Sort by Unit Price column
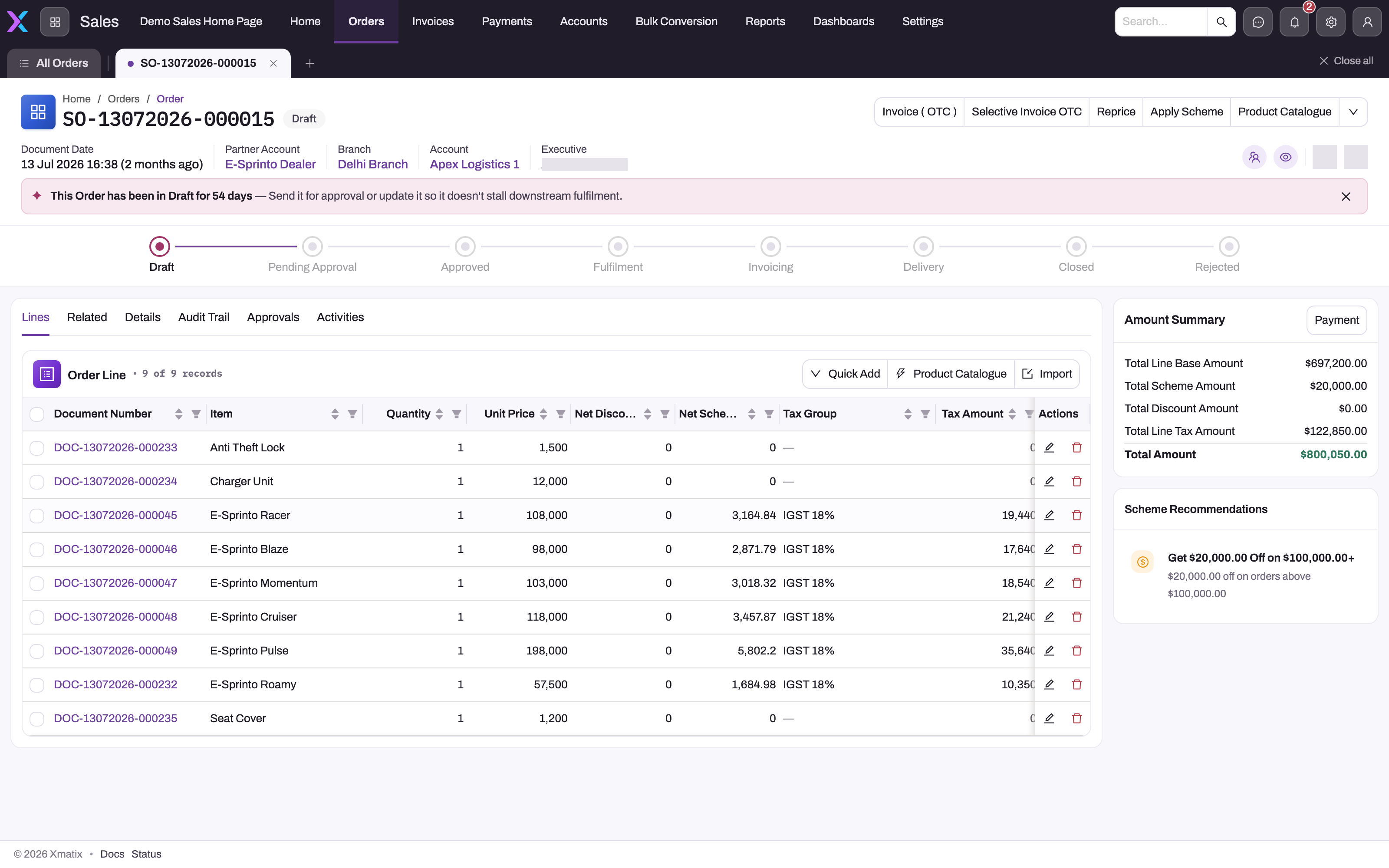The width and height of the screenshot is (1389, 868). (x=543, y=414)
